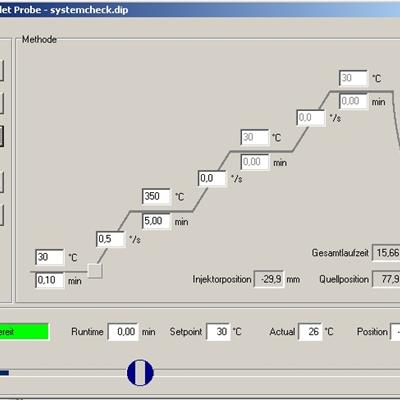Click the grayed third-stage temperature field 30
Image resolution: width=400 pixels, height=400 pixels.
click(254, 137)
